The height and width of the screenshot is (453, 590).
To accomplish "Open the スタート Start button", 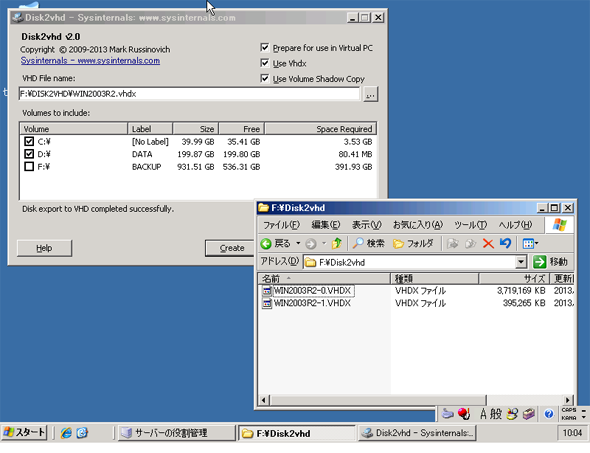I will coord(24,432).
